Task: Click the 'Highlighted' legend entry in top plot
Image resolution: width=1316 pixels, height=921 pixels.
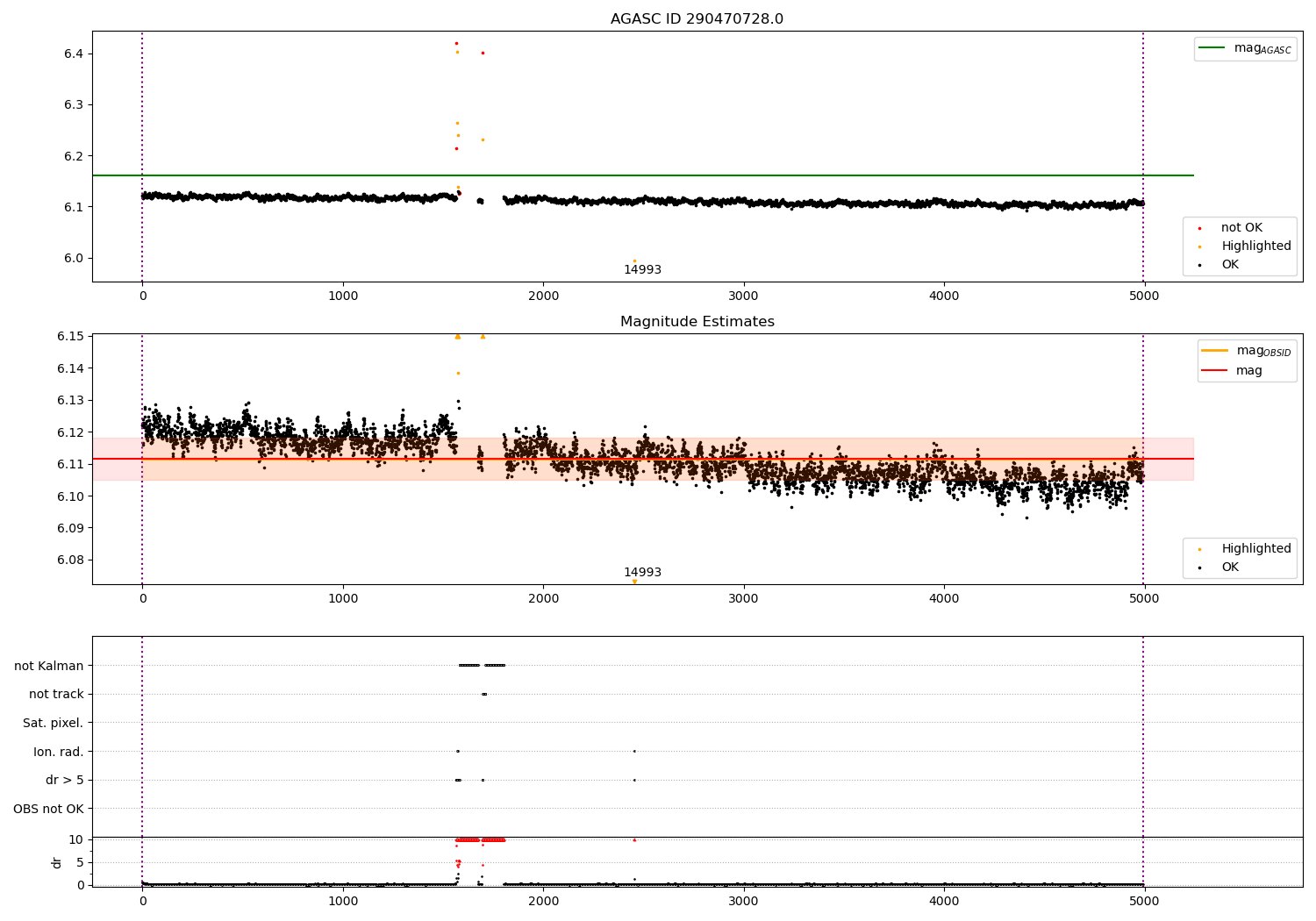Action: (1244, 246)
